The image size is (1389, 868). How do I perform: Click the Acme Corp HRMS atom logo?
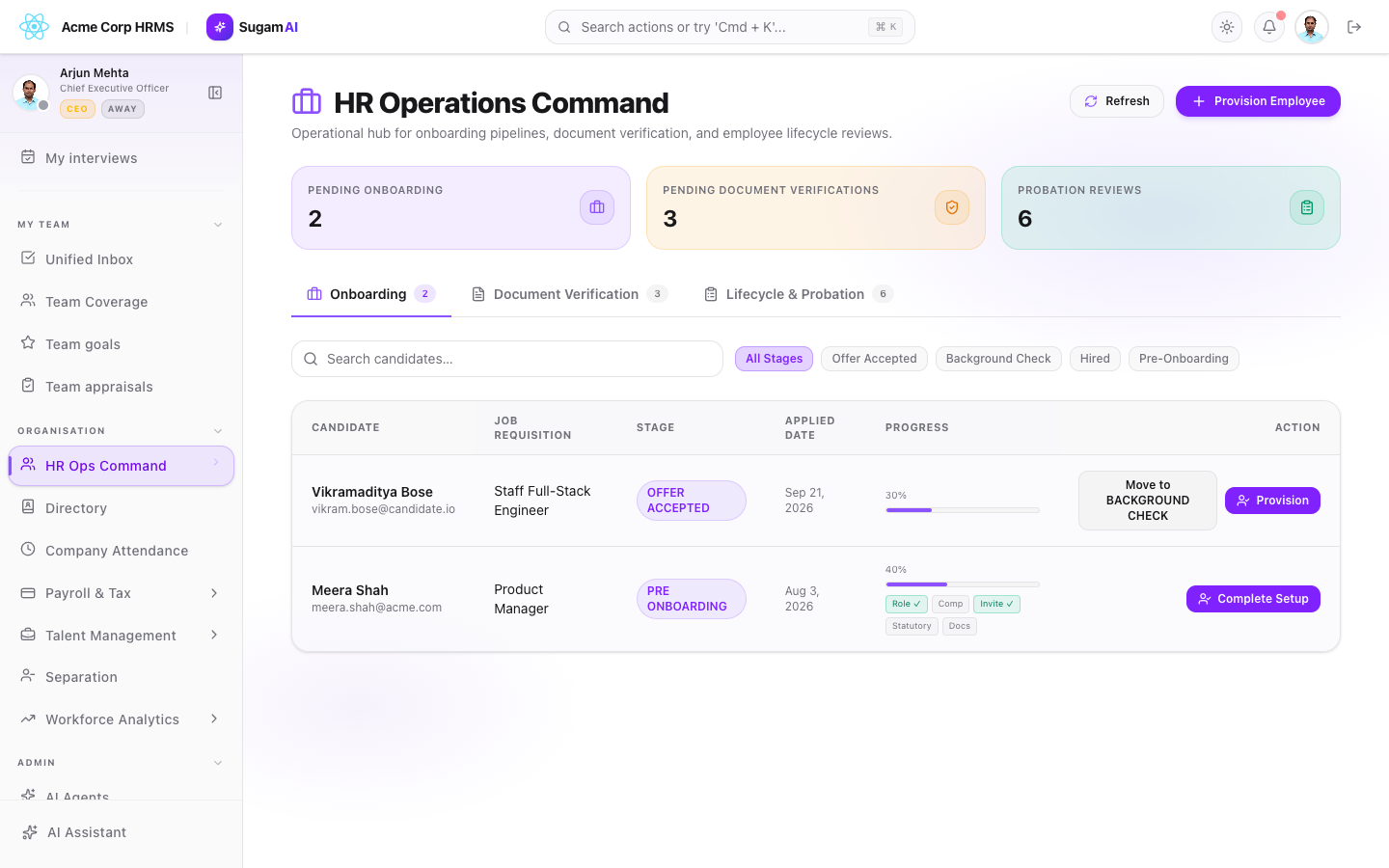coord(34,27)
